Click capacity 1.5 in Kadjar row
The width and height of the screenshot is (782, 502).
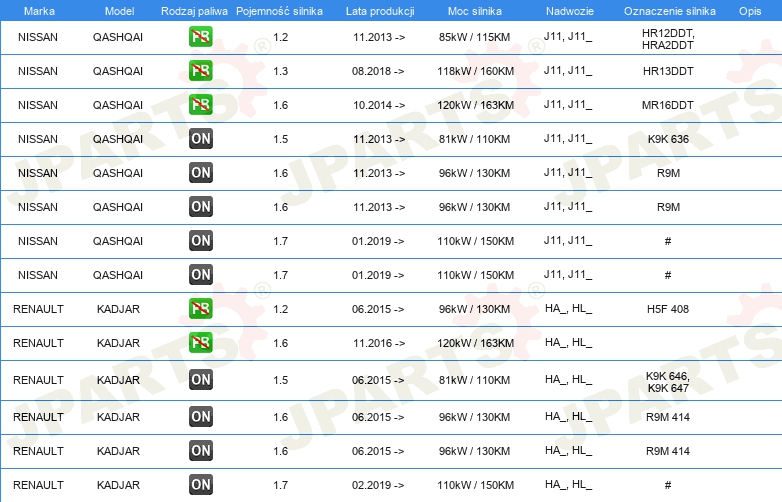pyautogui.click(x=280, y=380)
